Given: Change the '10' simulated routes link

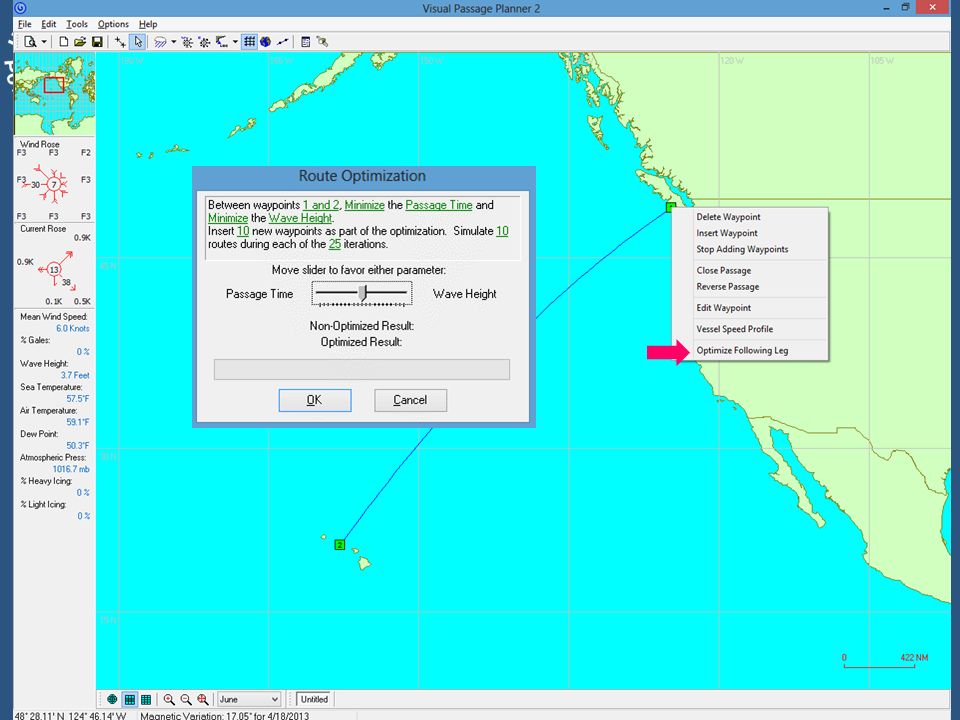Looking at the screenshot, I should tap(502, 231).
